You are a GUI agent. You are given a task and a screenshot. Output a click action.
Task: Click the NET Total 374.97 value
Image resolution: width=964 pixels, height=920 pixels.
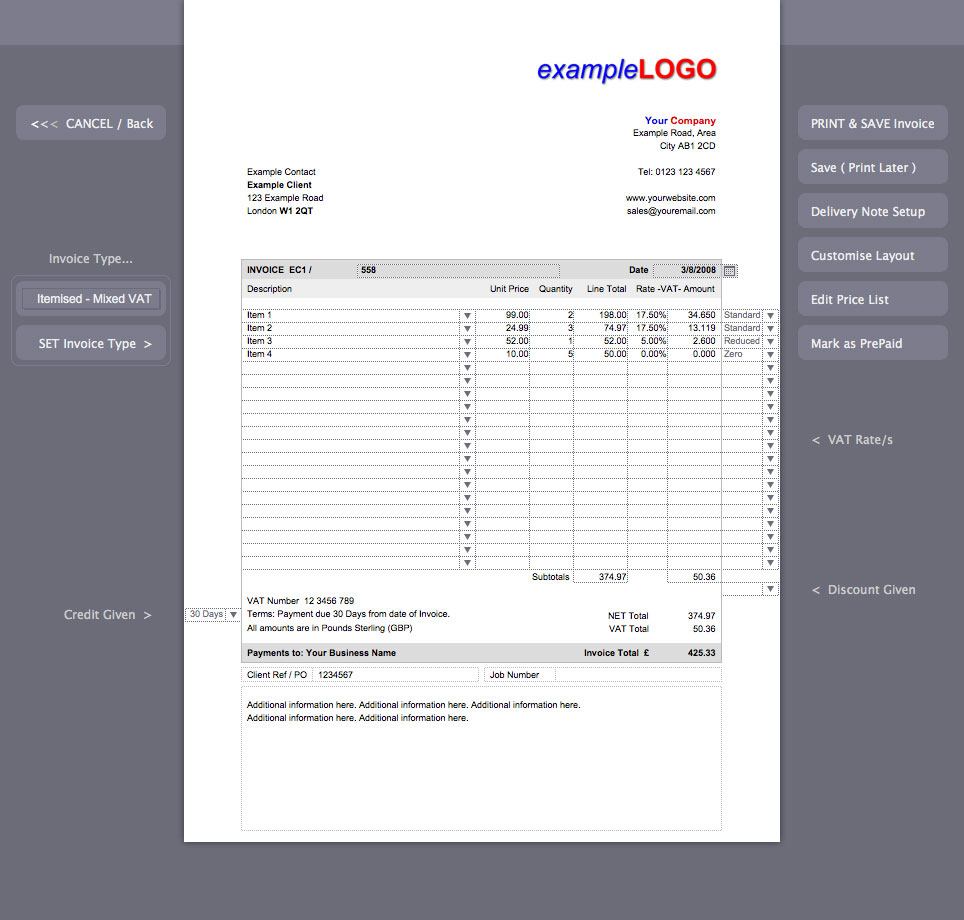[701, 616]
